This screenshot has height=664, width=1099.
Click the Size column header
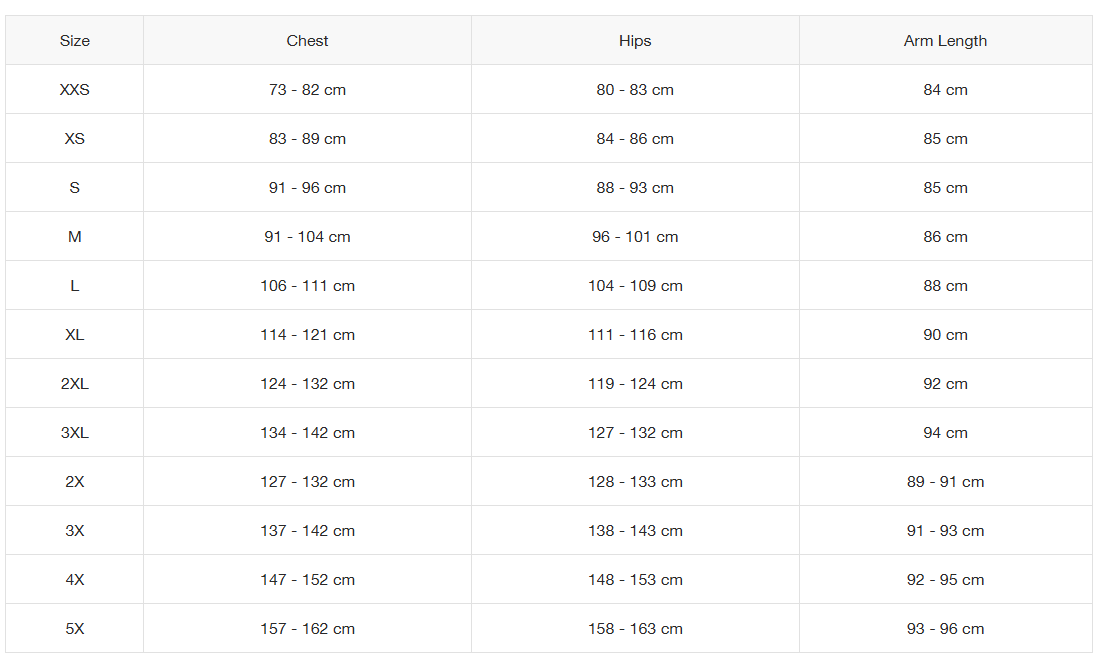[x=74, y=41]
